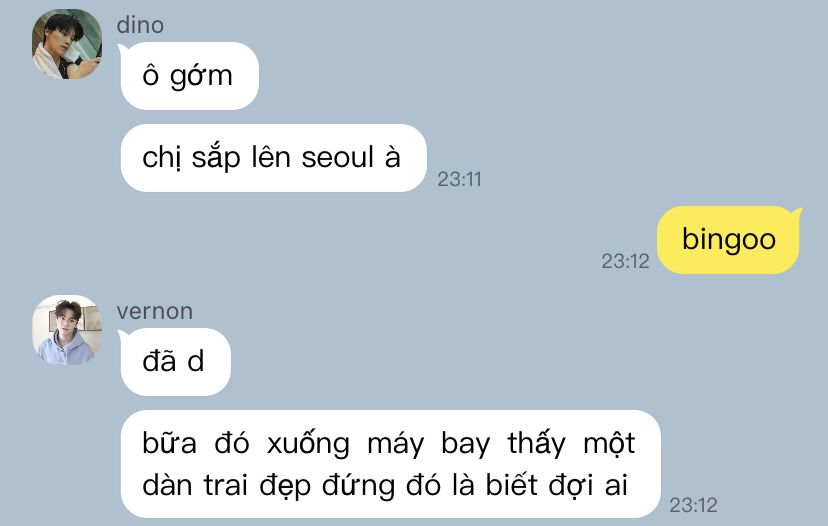
Task: Select the vernon sender name
Action: (155, 312)
